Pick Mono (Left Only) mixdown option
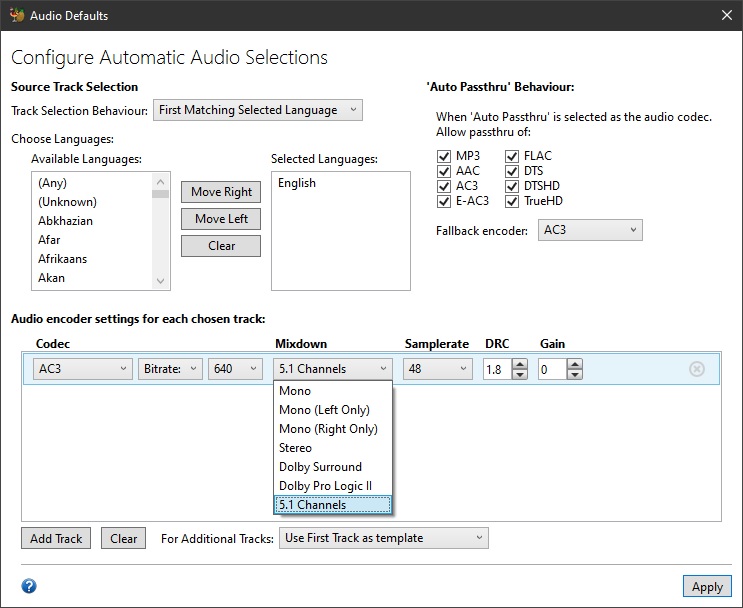 [324, 410]
